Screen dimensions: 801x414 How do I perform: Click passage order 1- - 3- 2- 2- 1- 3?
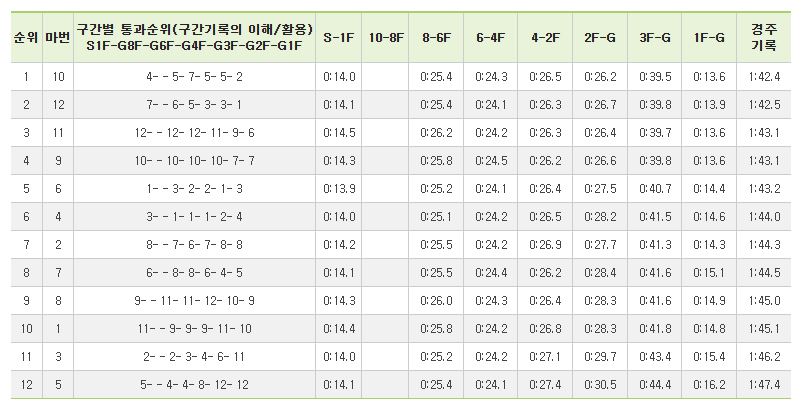click(x=194, y=189)
